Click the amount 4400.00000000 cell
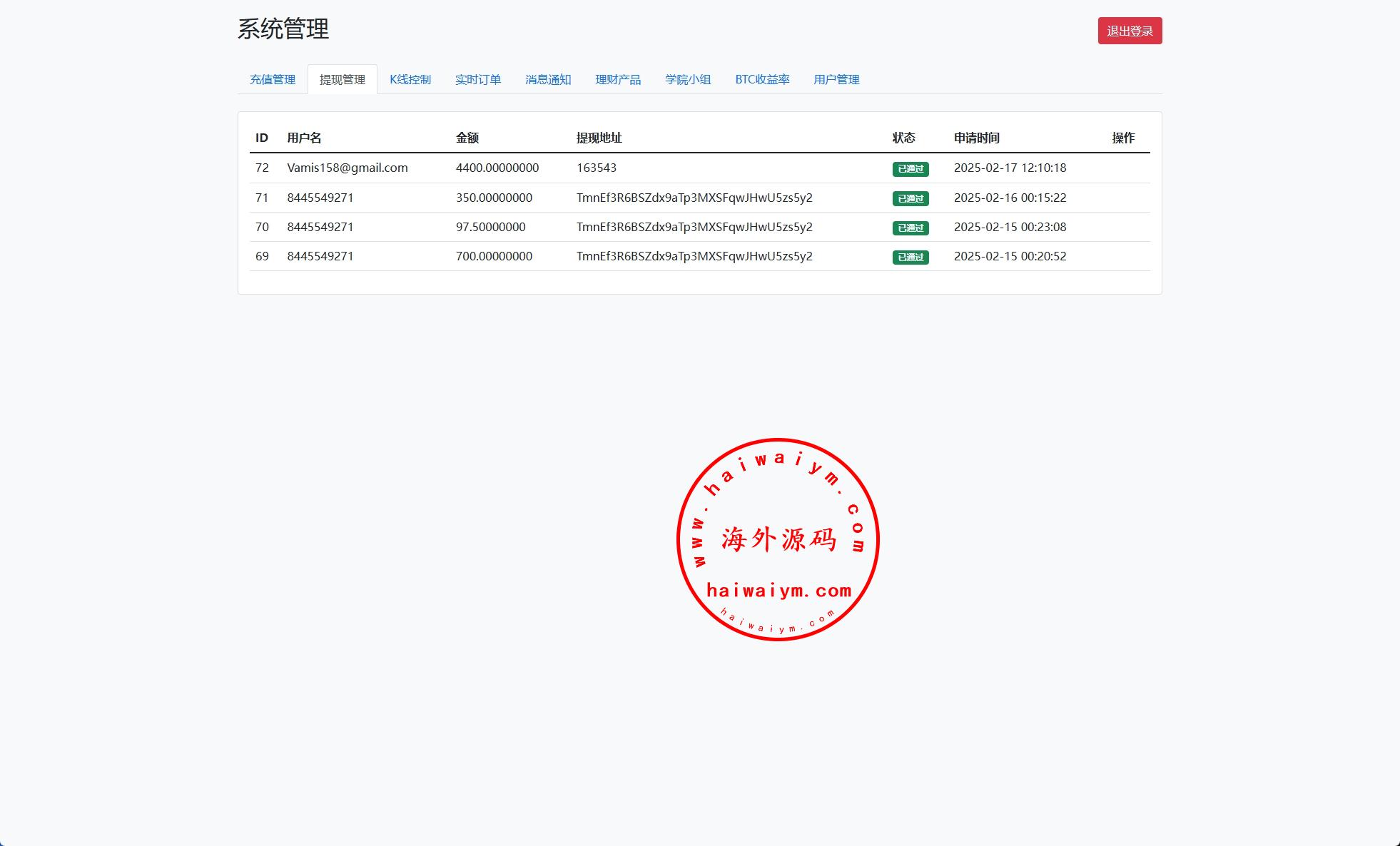The height and width of the screenshot is (846, 1400). pyautogui.click(x=497, y=168)
